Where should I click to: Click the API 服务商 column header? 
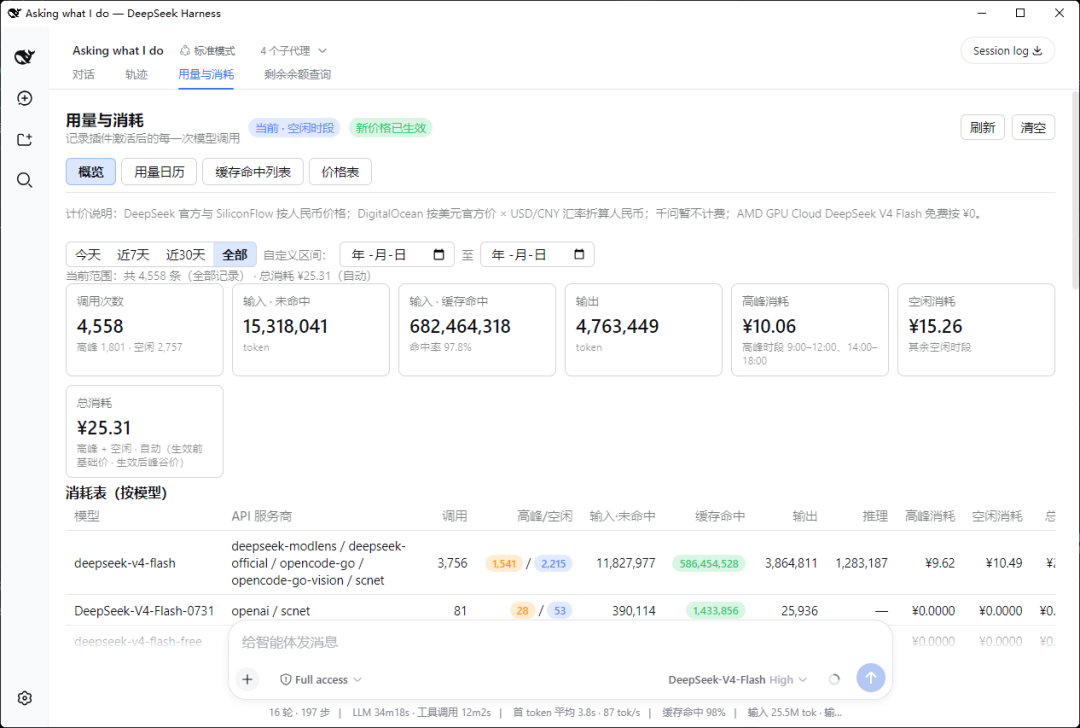point(262,516)
